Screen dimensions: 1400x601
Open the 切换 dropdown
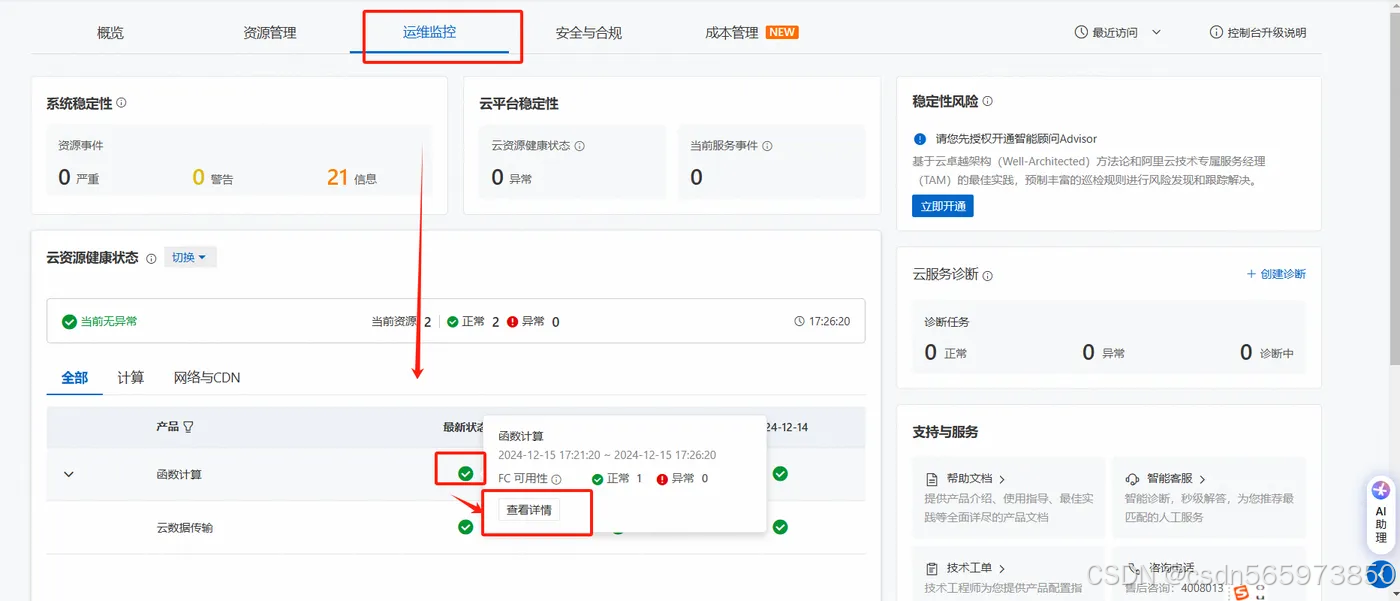(x=189, y=257)
